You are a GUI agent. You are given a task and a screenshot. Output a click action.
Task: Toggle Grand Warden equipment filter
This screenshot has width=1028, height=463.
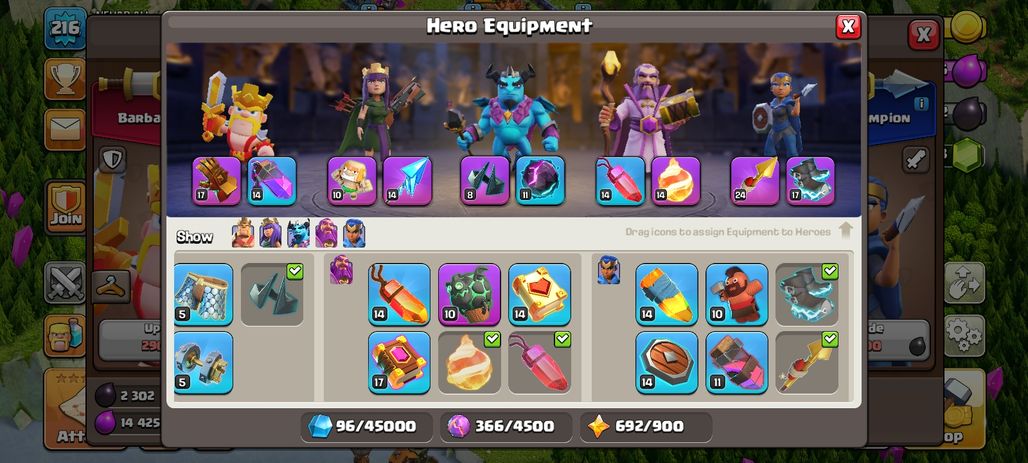[326, 233]
